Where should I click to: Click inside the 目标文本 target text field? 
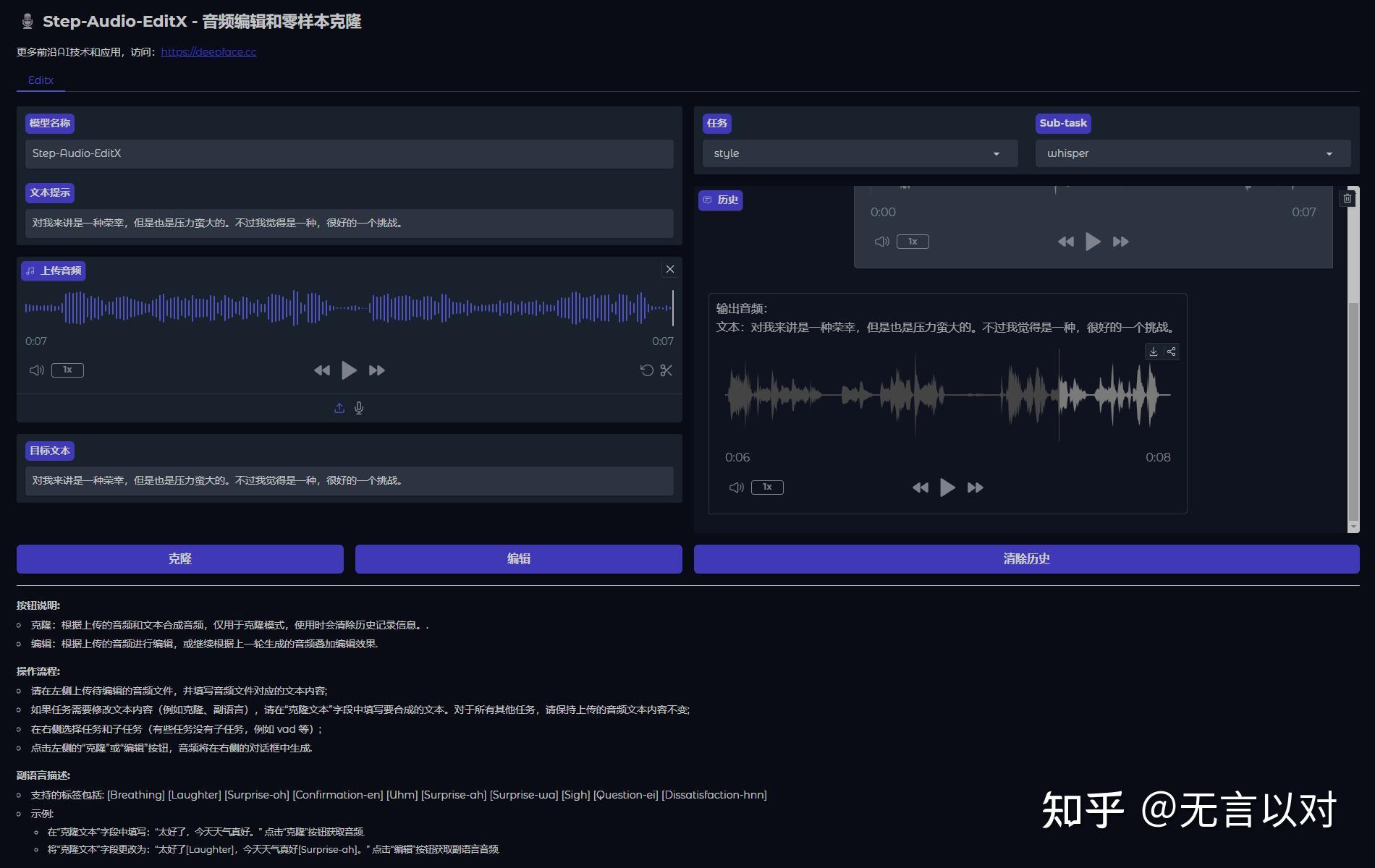tap(350, 480)
